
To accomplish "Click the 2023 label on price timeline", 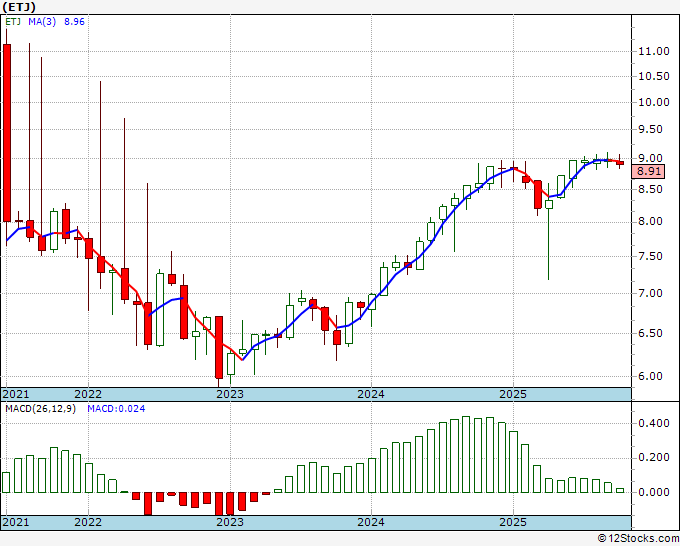I will coord(230,394).
